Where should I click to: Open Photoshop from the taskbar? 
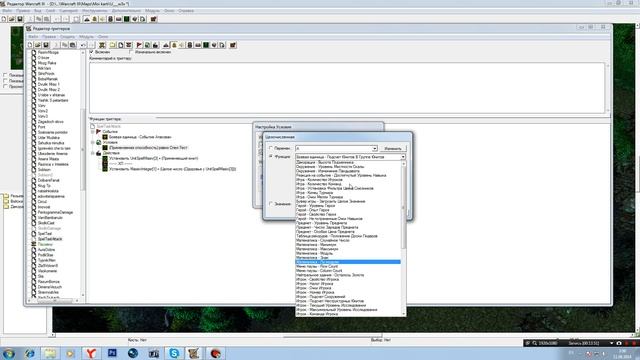(x=112, y=353)
